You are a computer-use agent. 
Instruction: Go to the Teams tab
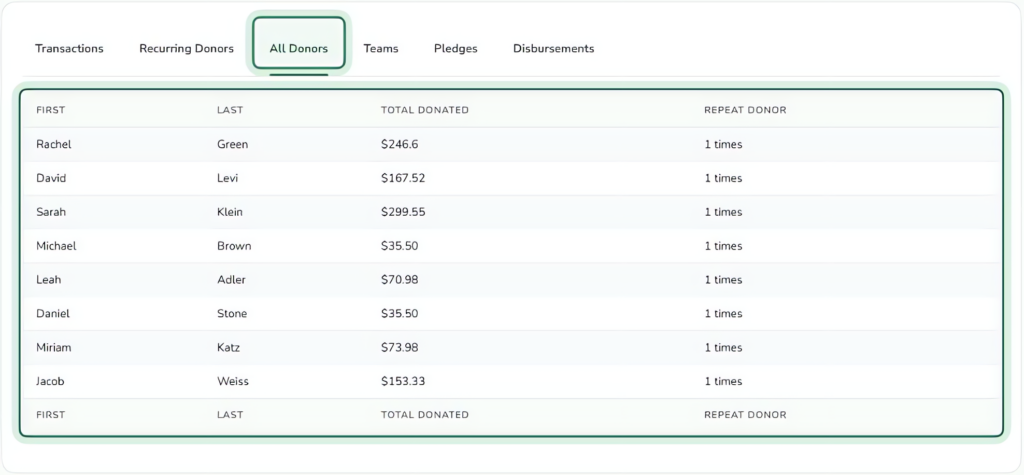pyautogui.click(x=381, y=48)
